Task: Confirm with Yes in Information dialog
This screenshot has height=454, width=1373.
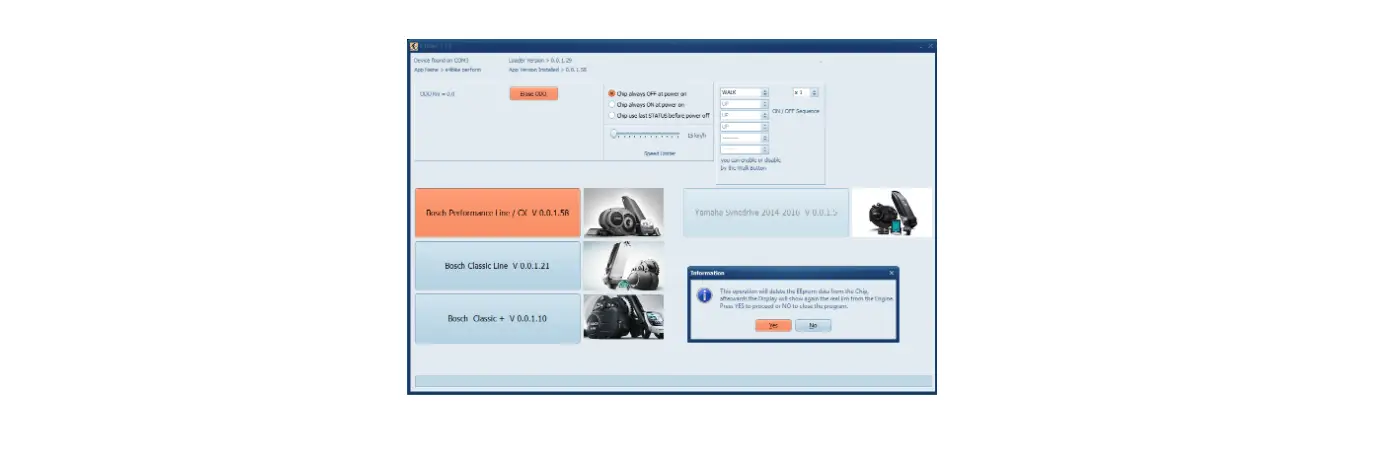Action: coord(773,325)
